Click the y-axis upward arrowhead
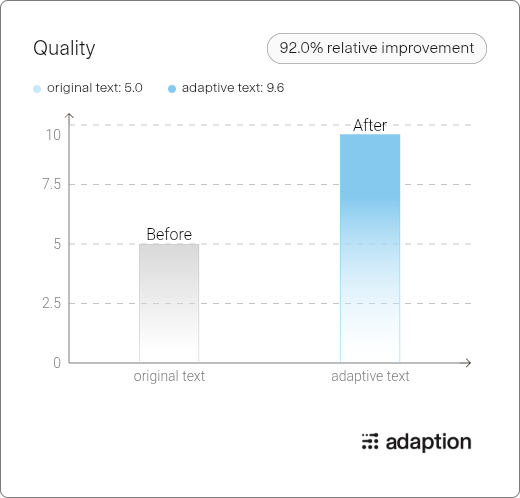The width and height of the screenshot is (520, 498). pyautogui.click(x=69, y=116)
